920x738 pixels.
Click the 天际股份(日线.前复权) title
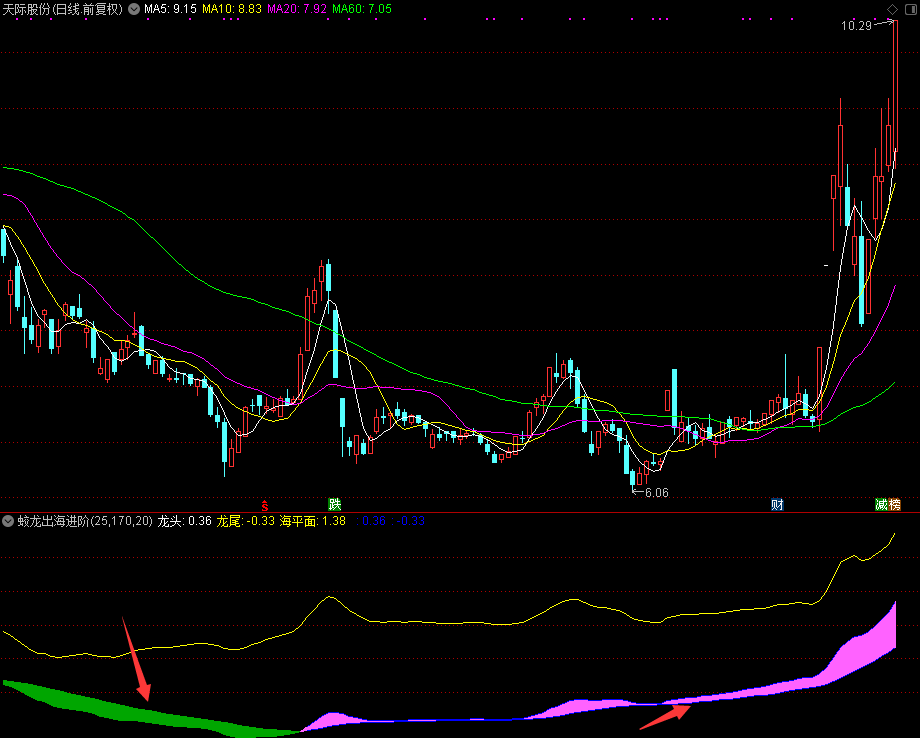click(x=62, y=9)
